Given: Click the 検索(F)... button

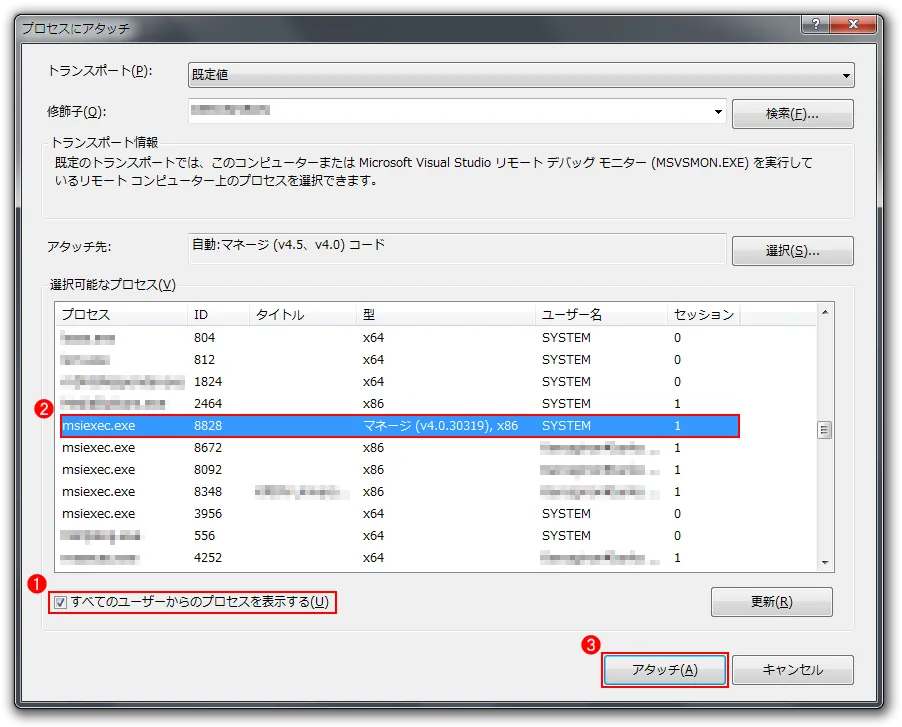Looking at the screenshot, I should tap(792, 114).
